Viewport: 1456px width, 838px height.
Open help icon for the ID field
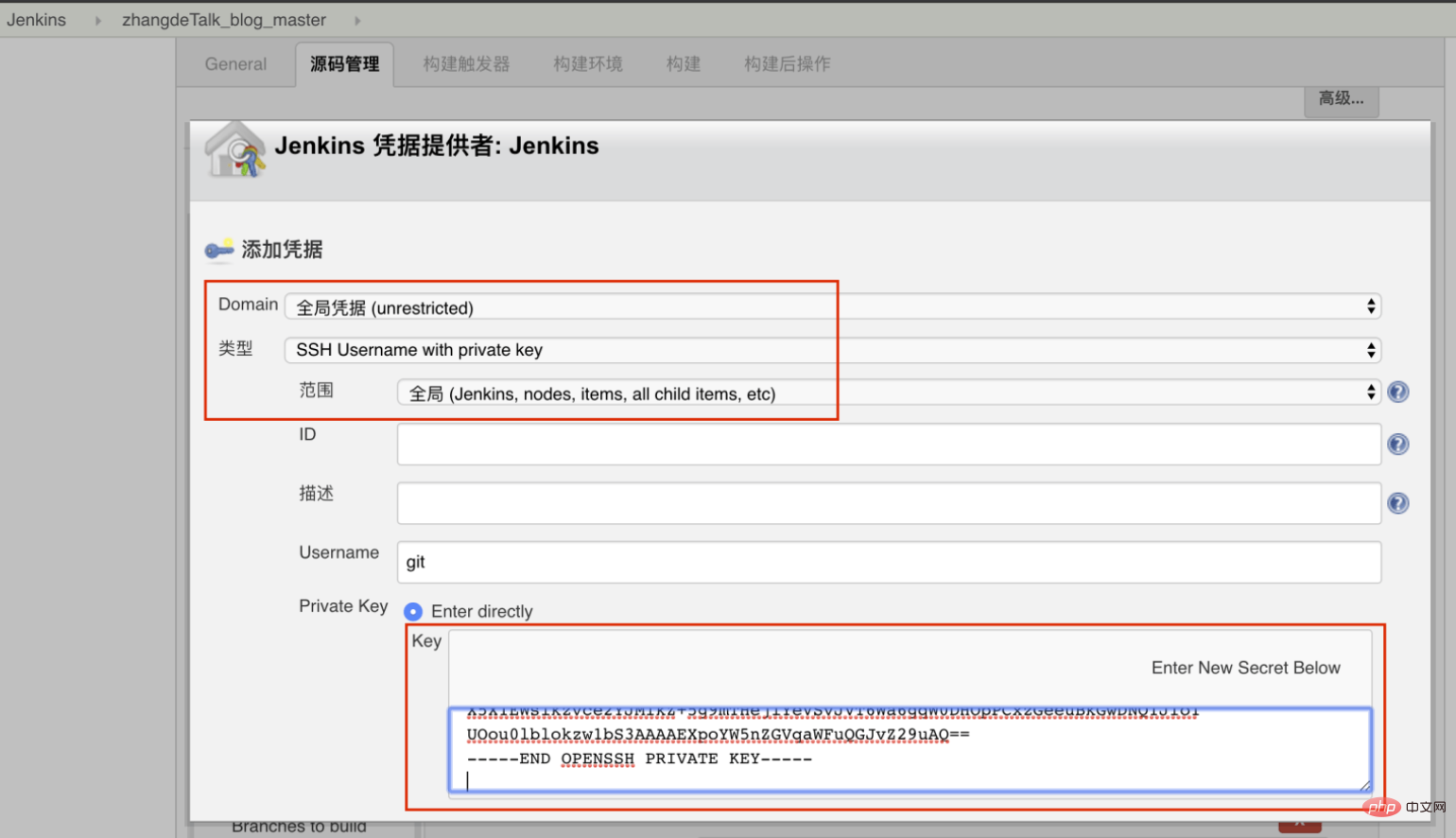1397,444
